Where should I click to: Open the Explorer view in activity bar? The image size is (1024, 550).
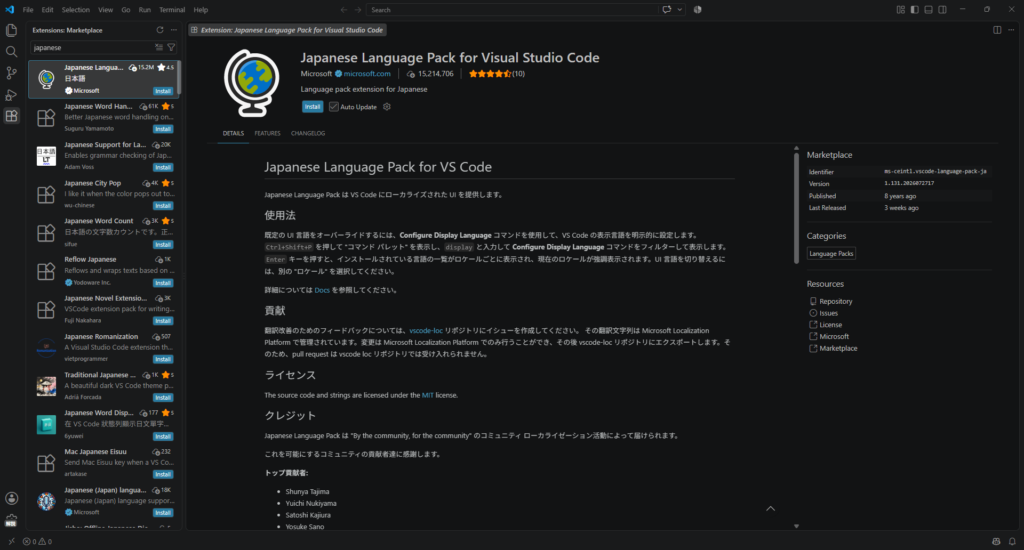(x=11, y=30)
